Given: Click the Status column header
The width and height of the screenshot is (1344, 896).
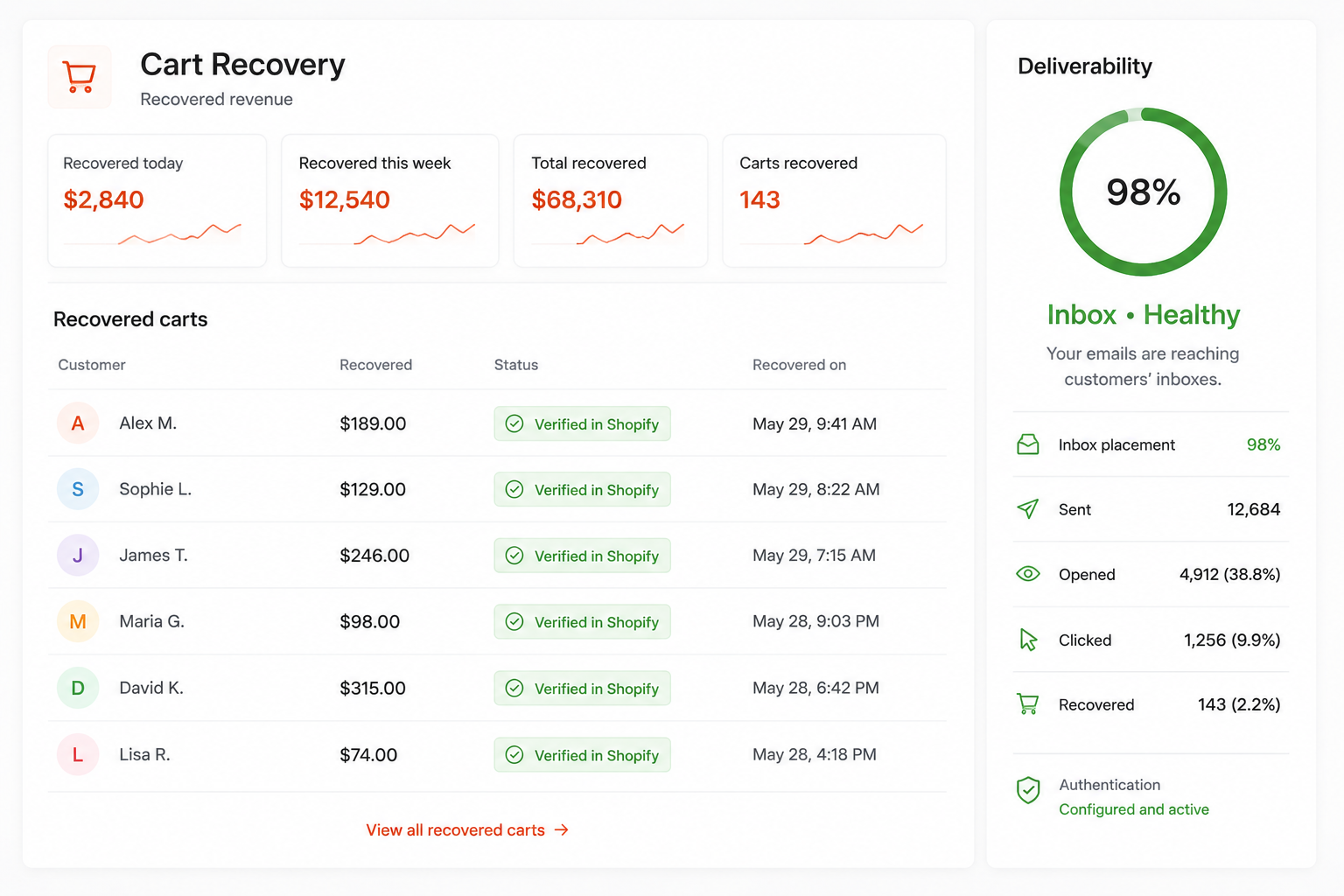Looking at the screenshot, I should click(x=516, y=365).
